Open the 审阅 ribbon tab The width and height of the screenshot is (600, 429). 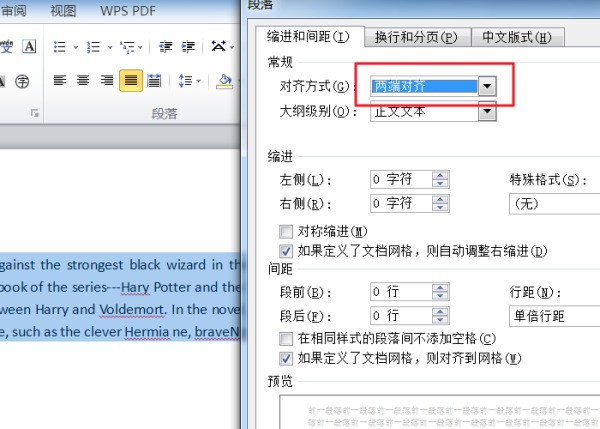[x=14, y=11]
